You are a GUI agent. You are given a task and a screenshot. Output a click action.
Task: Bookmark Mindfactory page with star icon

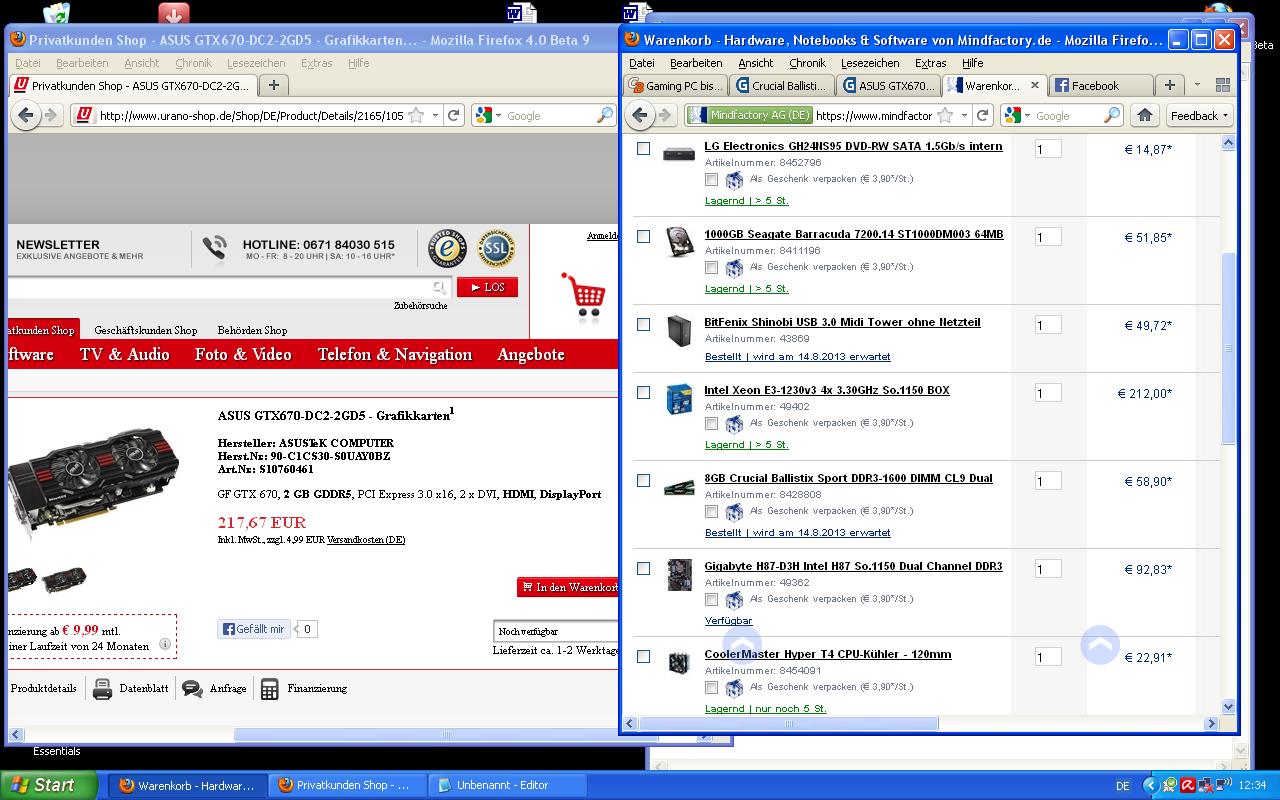click(x=946, y=116)
